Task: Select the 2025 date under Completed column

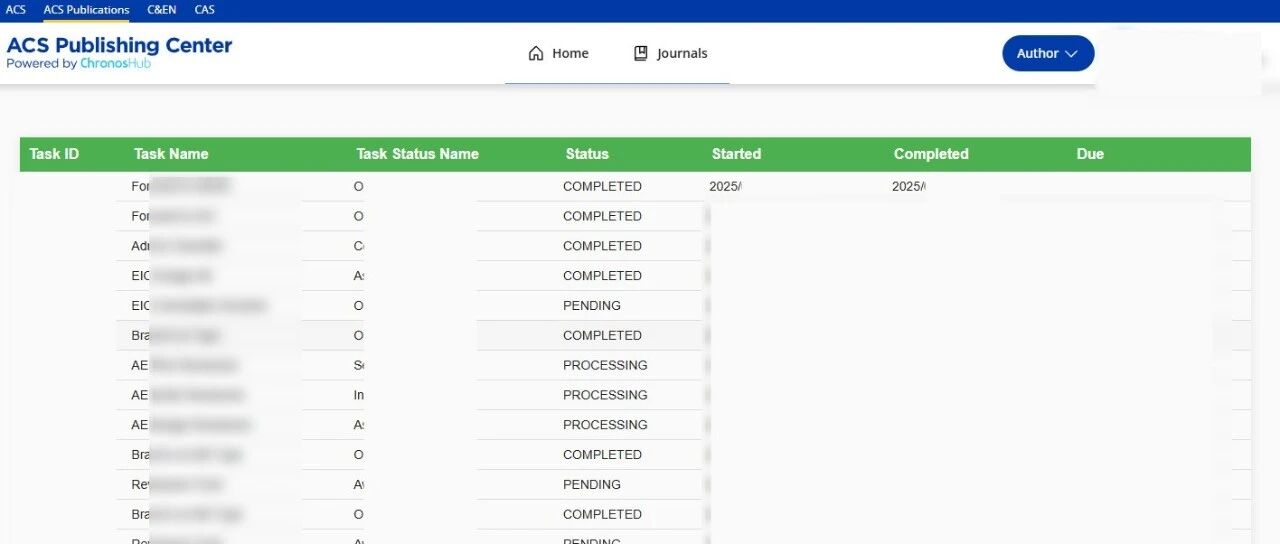Action: click(x=908, y=186)
